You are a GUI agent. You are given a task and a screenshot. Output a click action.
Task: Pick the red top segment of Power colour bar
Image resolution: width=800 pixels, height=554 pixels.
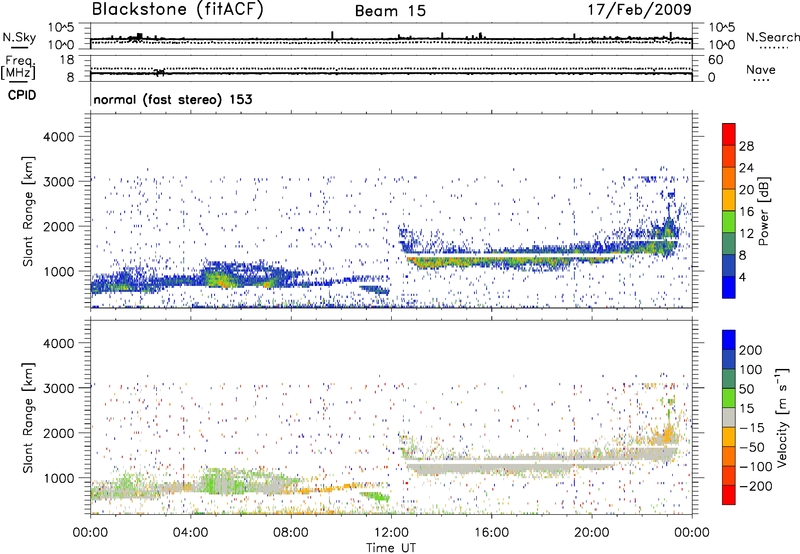click(729, 134)
